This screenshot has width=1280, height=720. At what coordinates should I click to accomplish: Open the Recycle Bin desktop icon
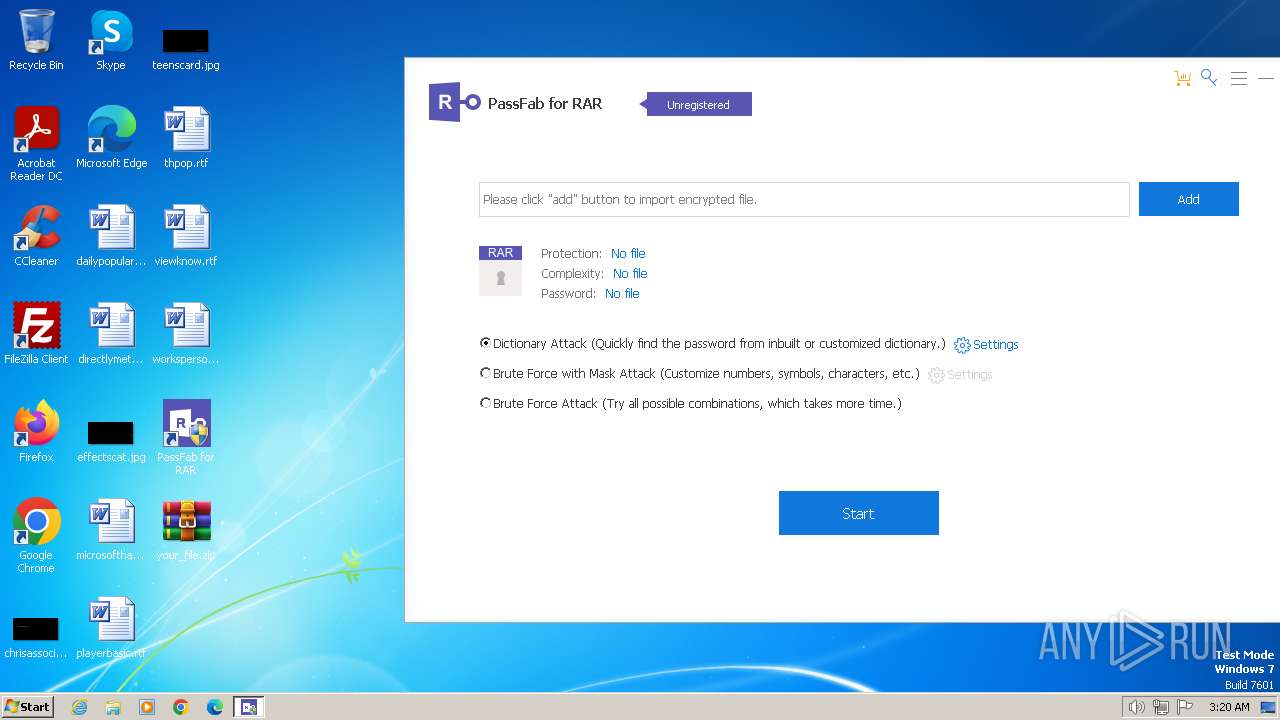click(x=36, y=40)
